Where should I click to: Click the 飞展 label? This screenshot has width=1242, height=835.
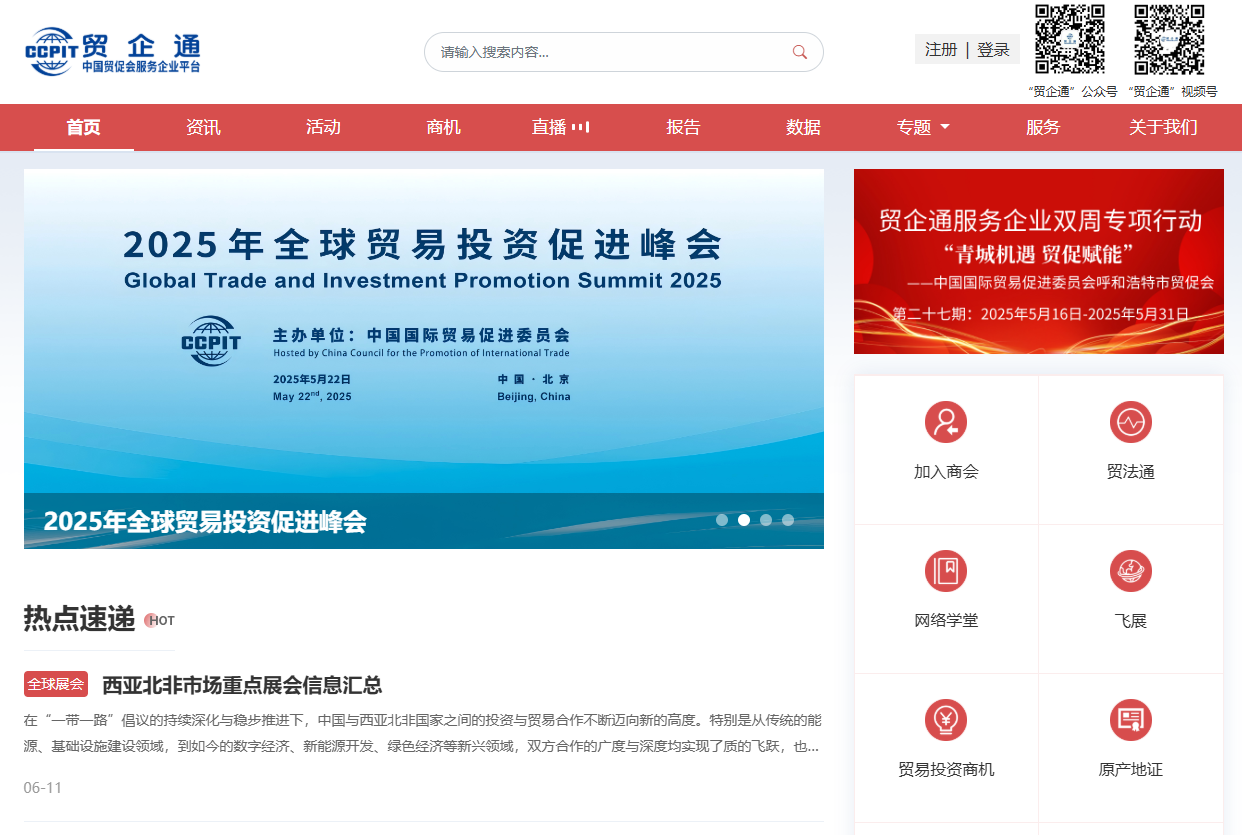(1131, 621)
